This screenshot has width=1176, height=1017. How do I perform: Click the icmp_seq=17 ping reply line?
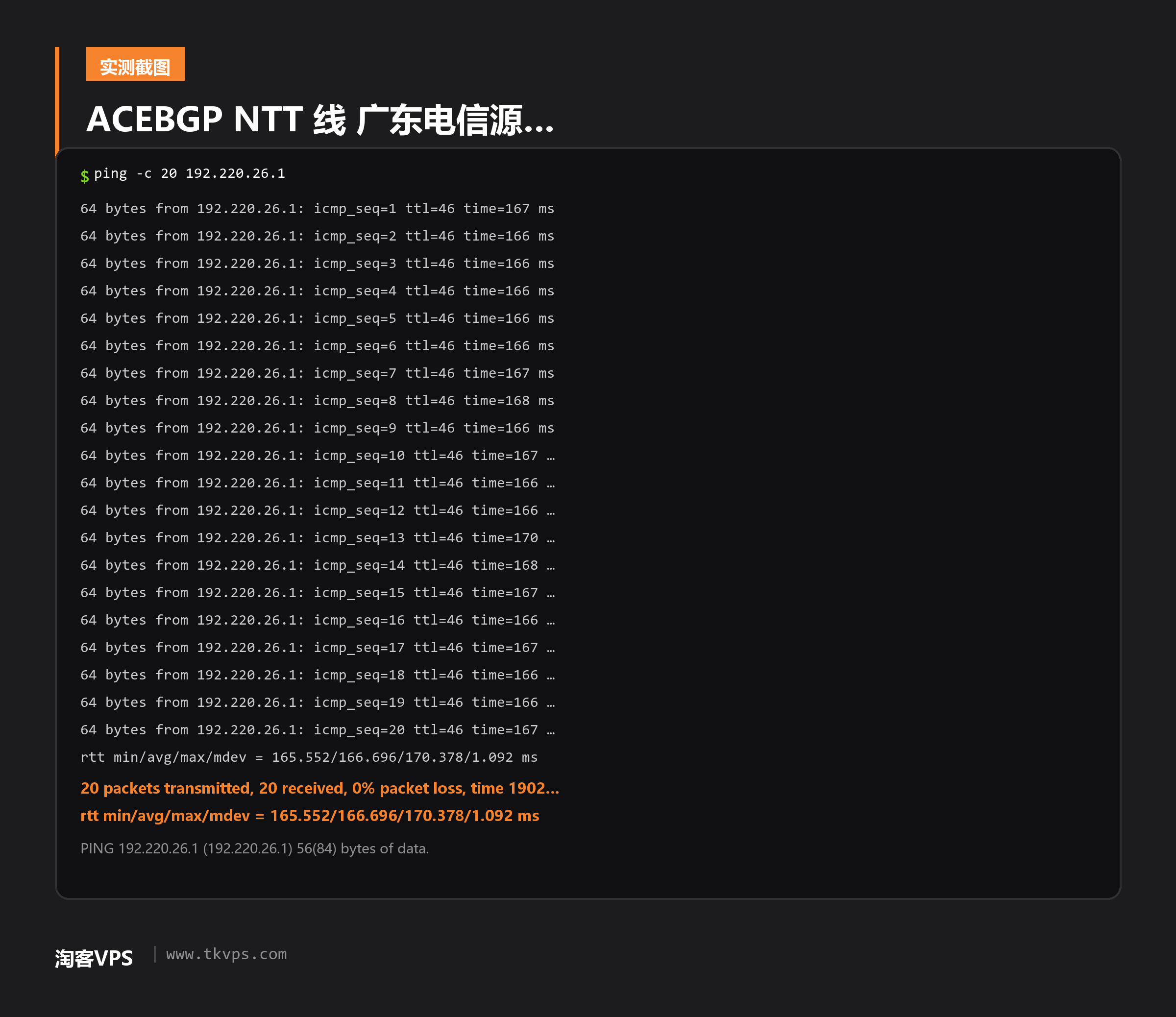[x=318, y=648]
